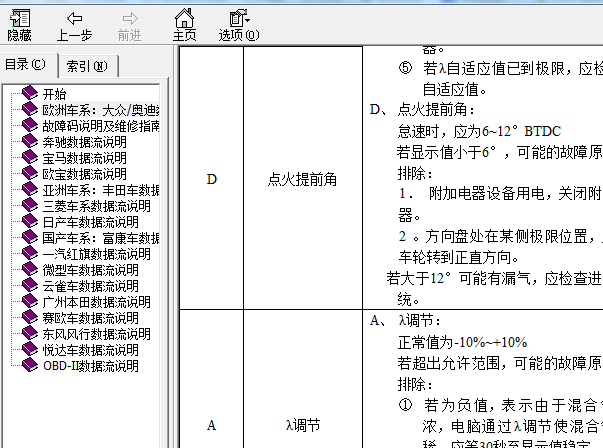The width and height of the screenshot is (603, 448).
Task: Open 东风风行数据流说明 topic
Action: 96,334
